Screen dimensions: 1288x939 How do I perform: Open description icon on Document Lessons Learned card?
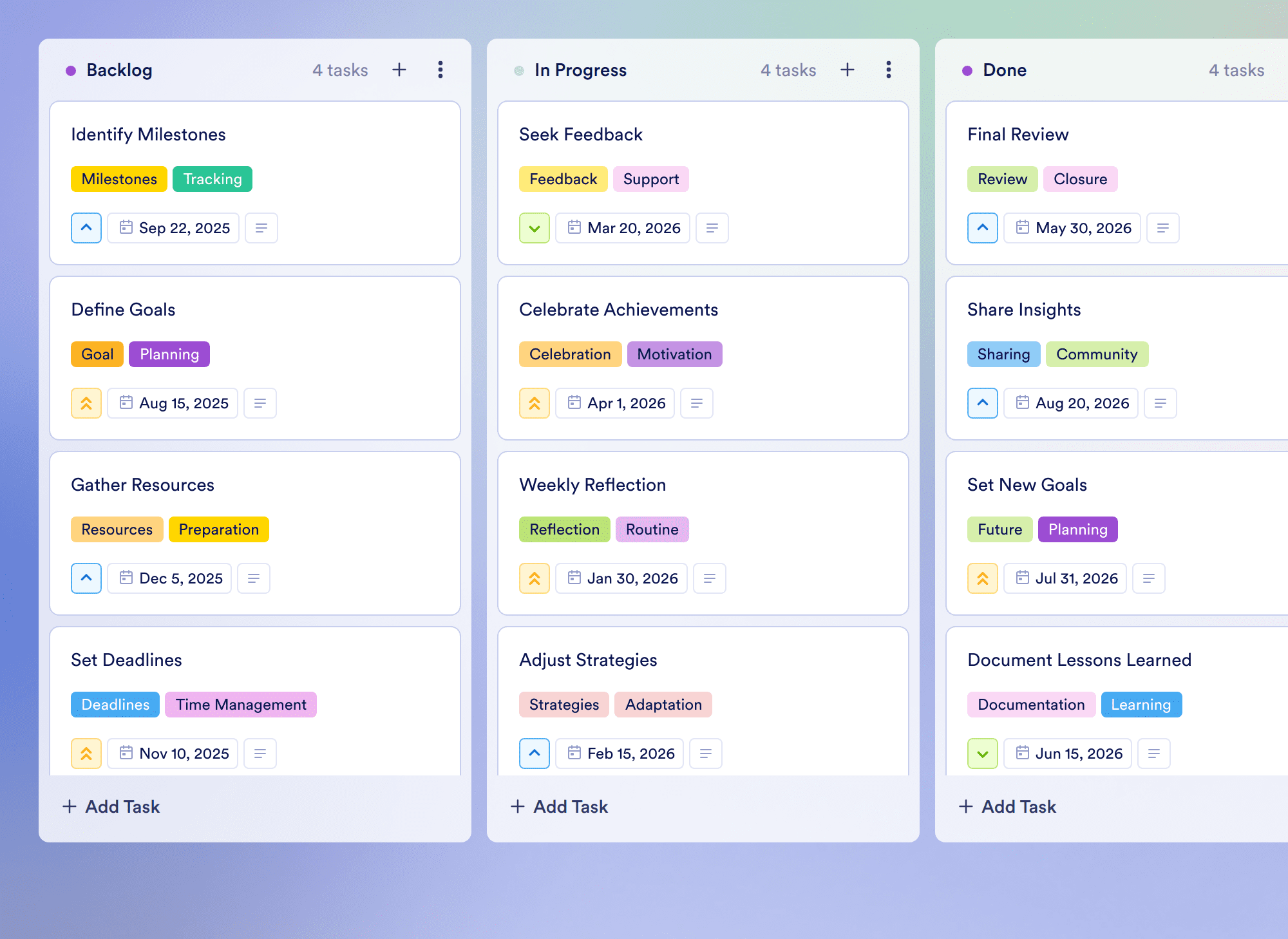point(1154,754)
